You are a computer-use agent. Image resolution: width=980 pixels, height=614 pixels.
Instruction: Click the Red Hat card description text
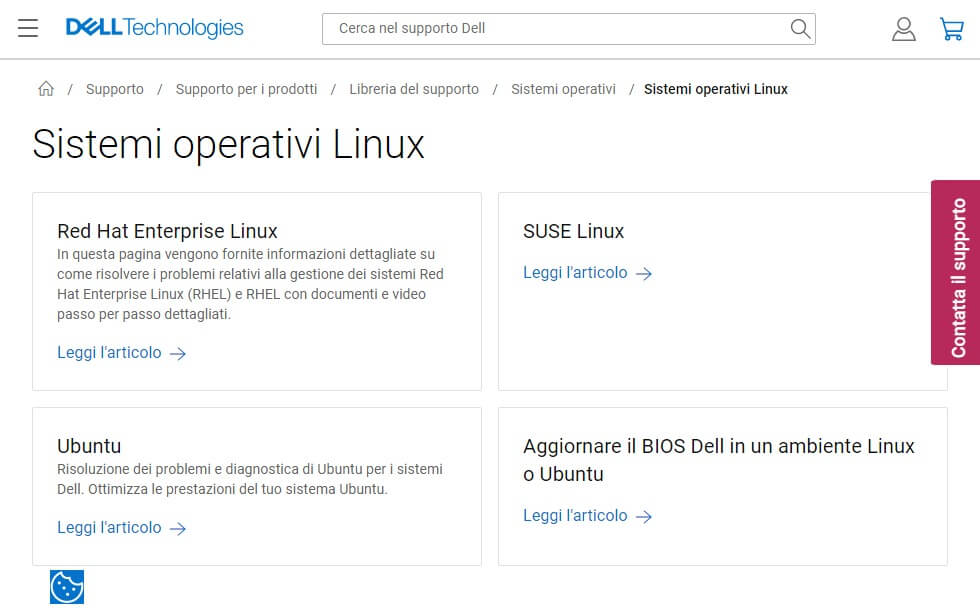pyautogui.click(x=250, y=284)
